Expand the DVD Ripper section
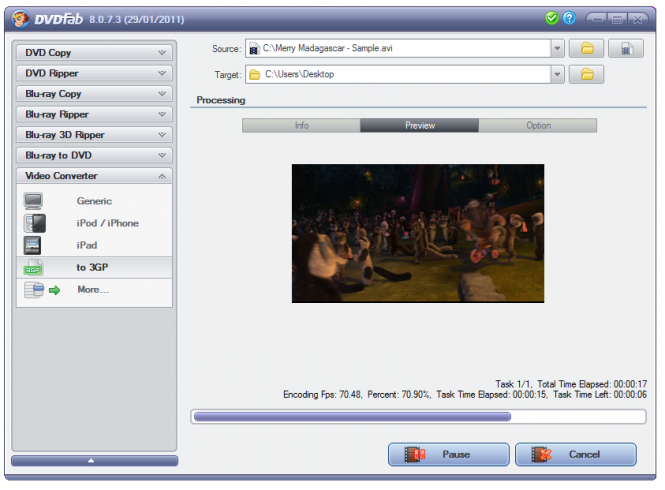 tap(94, 73)
